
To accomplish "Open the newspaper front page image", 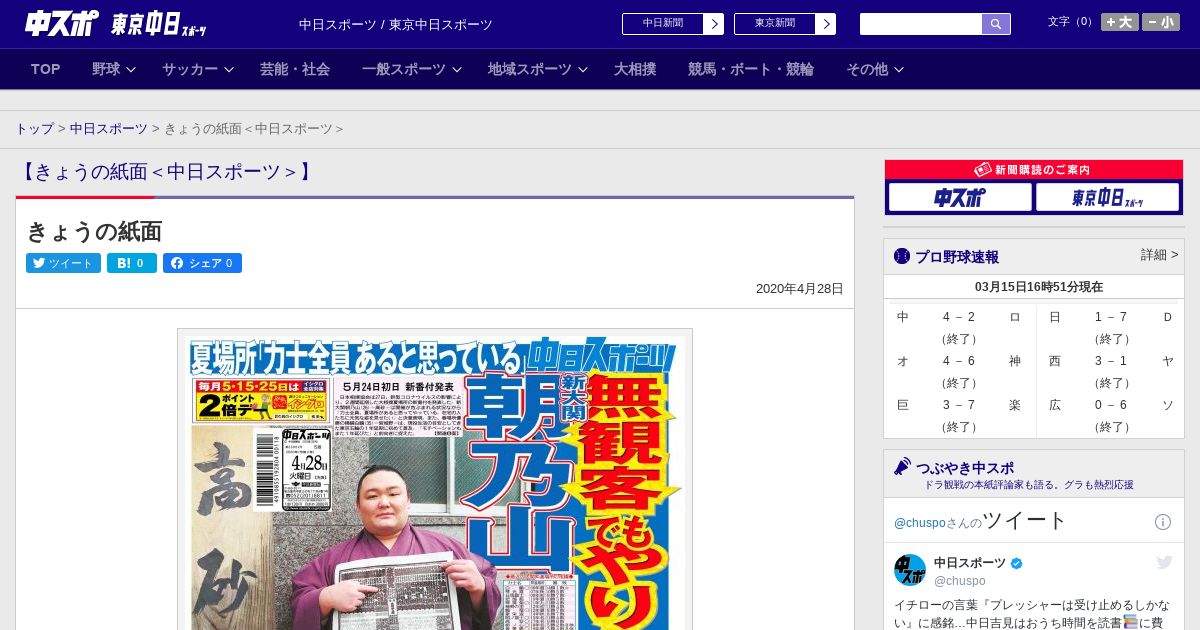I will (x=435, y=479).
